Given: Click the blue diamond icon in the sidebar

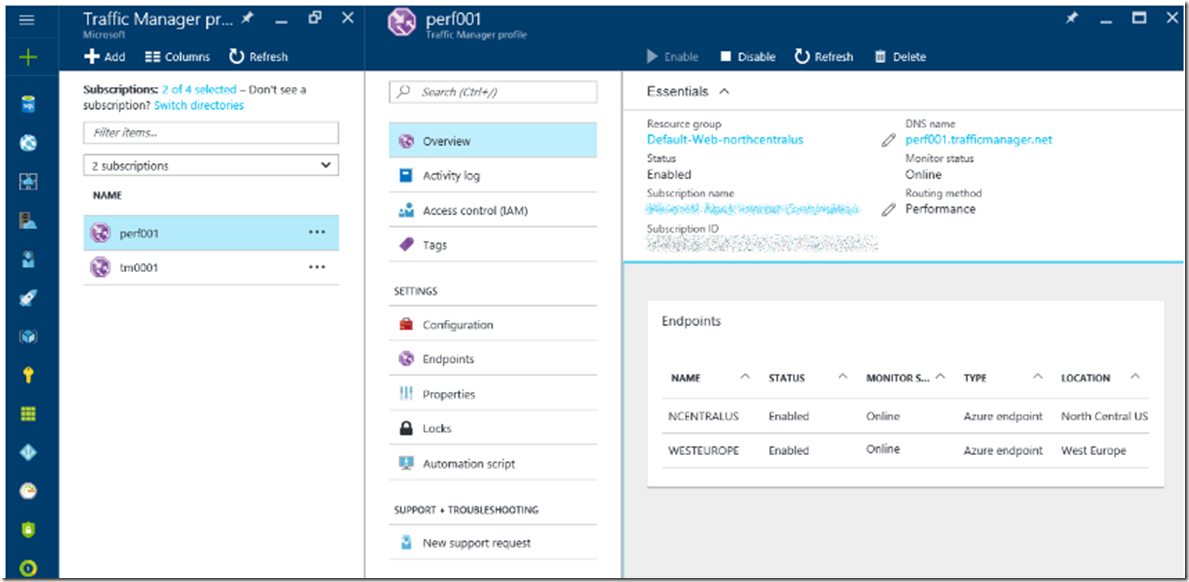Looking at the screenshot, I should [x=28, y=452].
